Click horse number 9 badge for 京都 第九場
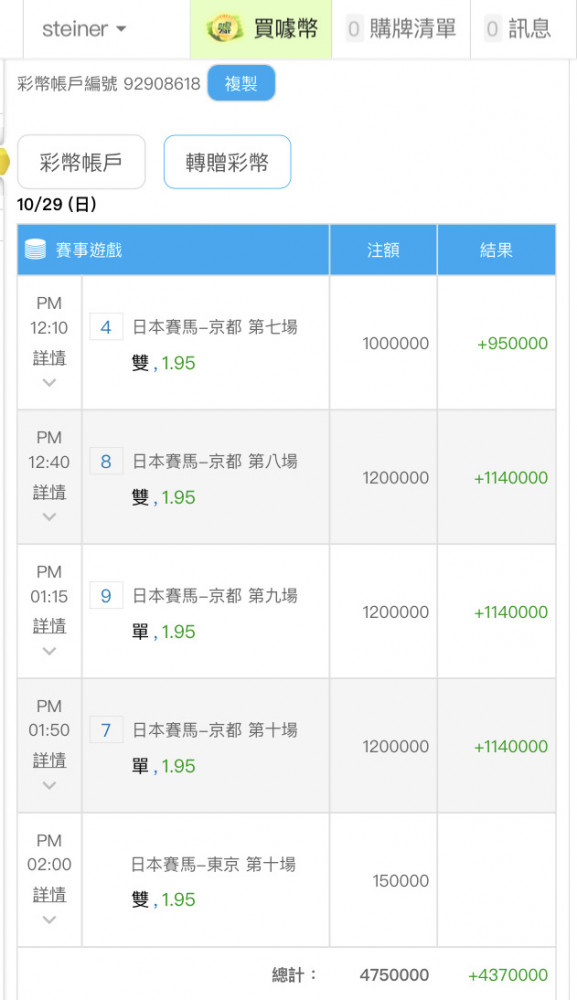Viewport: 577px width, 1000px height. click(x=106, y=596)
